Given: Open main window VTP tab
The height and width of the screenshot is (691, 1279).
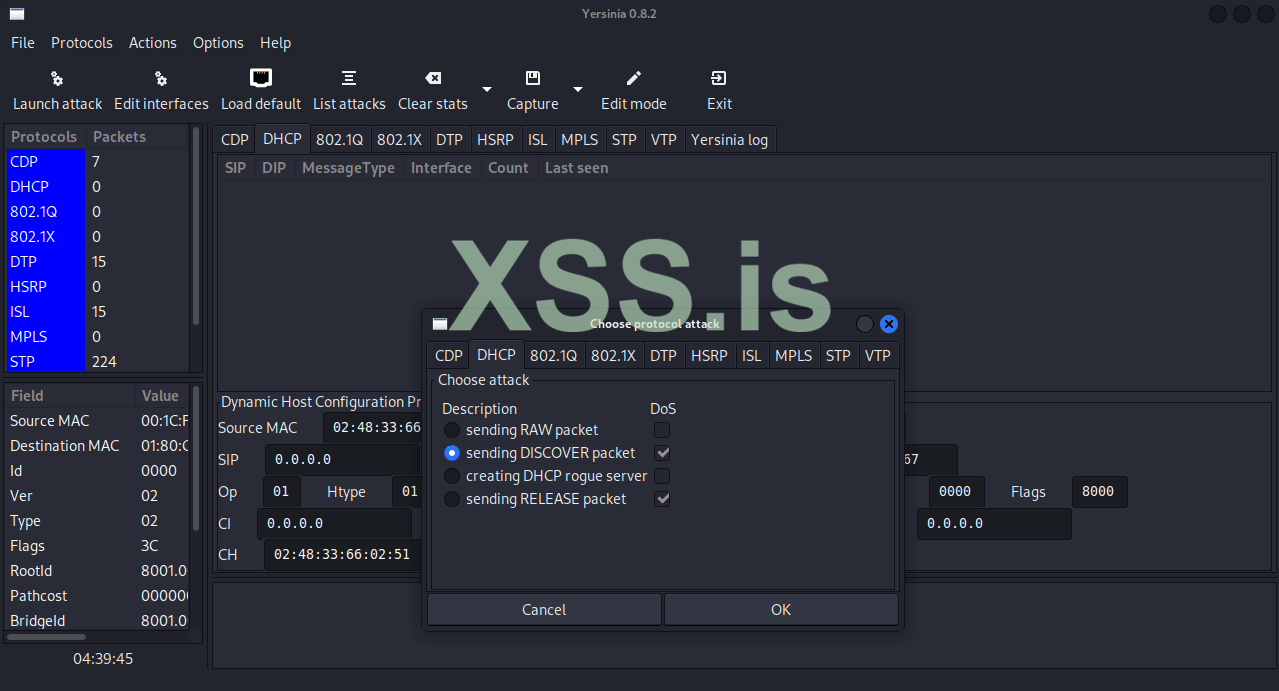Looking at the screenshot, I should [x=663, y=139].
